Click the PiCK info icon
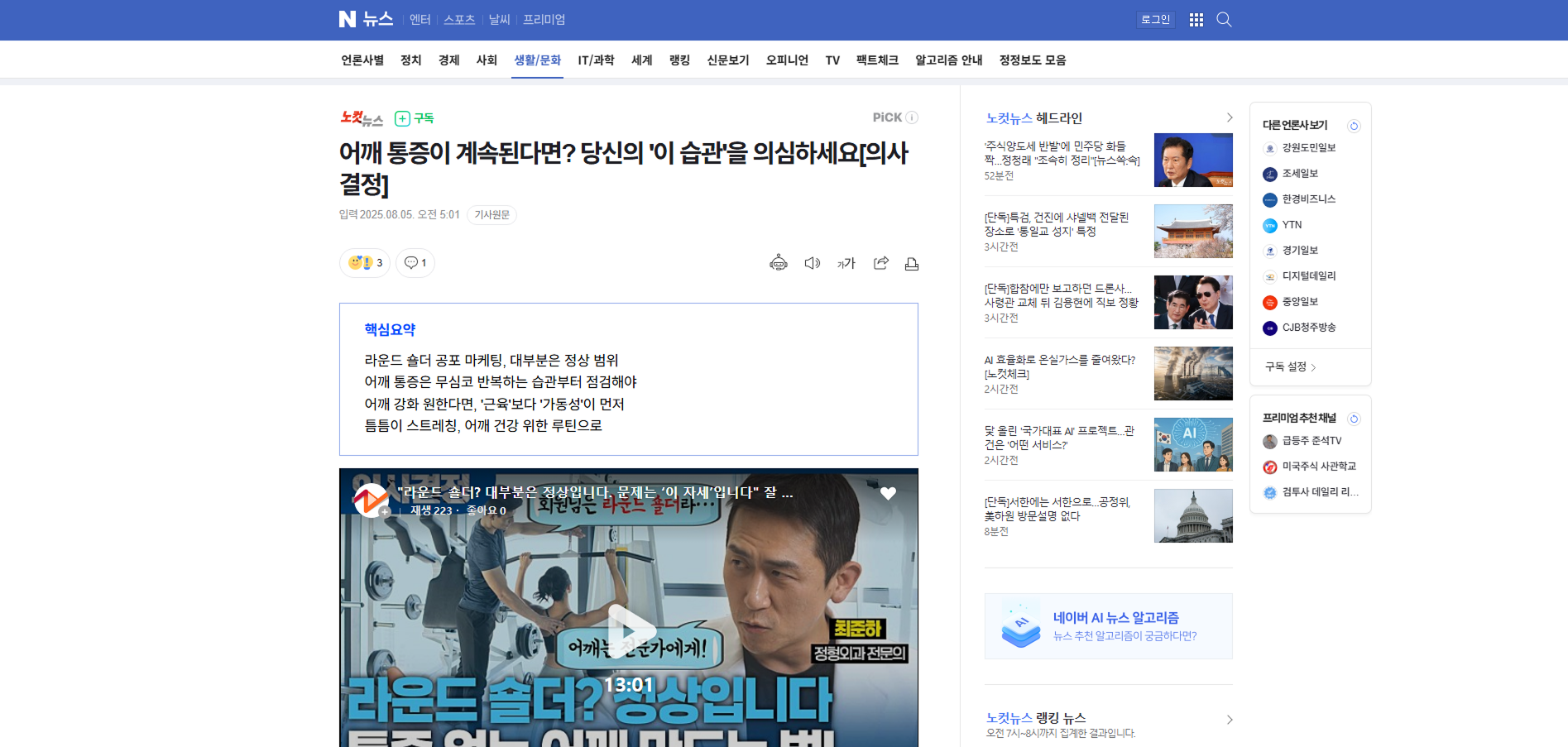This screenshot has height=747, width=1568. [x=912, y=117]
